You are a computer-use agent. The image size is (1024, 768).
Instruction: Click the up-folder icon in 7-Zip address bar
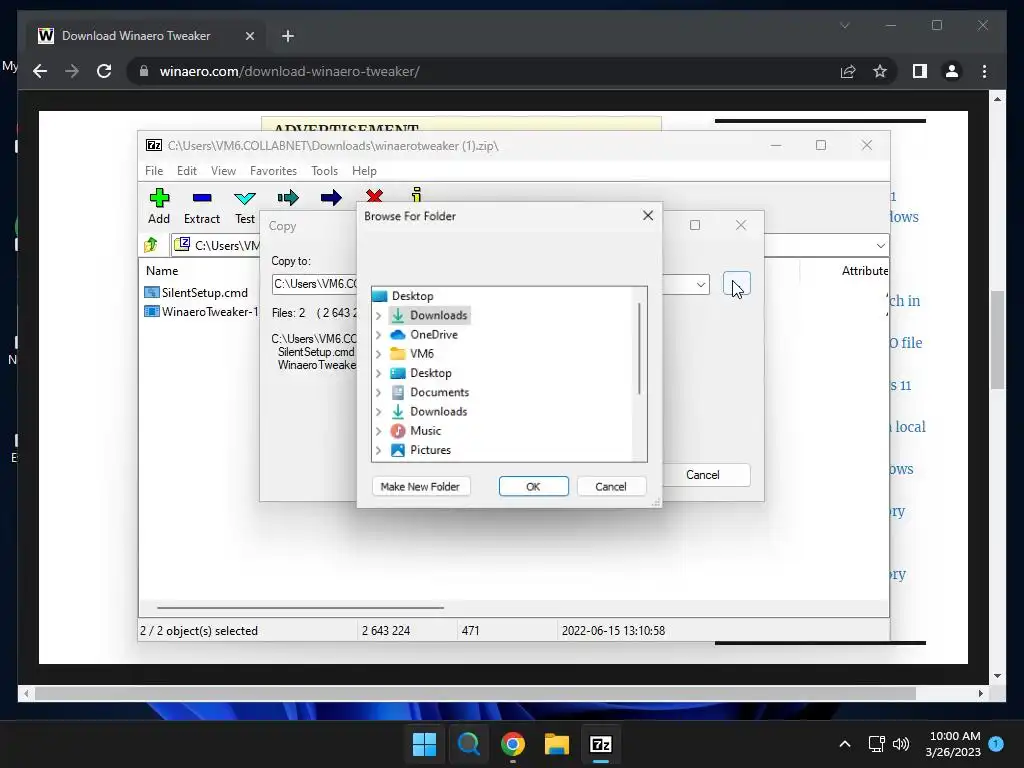pos(151,245)
